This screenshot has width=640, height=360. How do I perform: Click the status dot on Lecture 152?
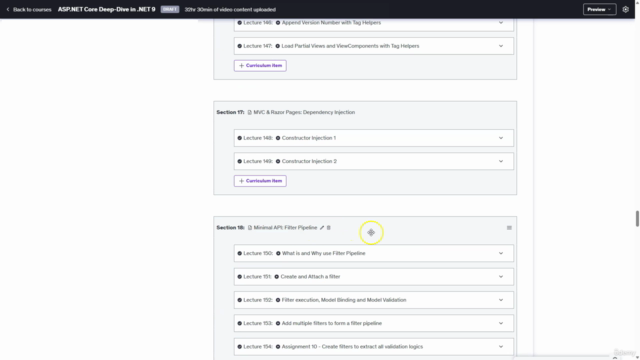pos(240,300)
